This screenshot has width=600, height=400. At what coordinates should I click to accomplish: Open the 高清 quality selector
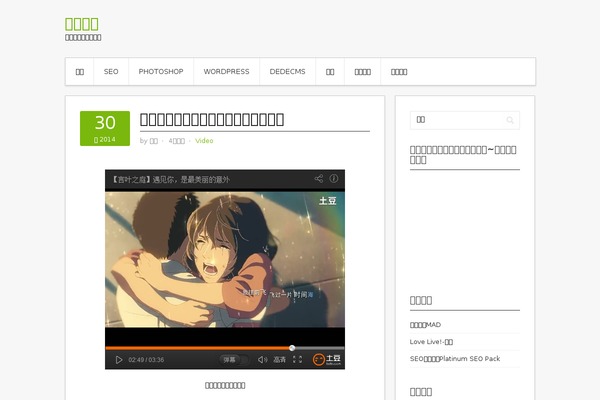click(279, 360)
